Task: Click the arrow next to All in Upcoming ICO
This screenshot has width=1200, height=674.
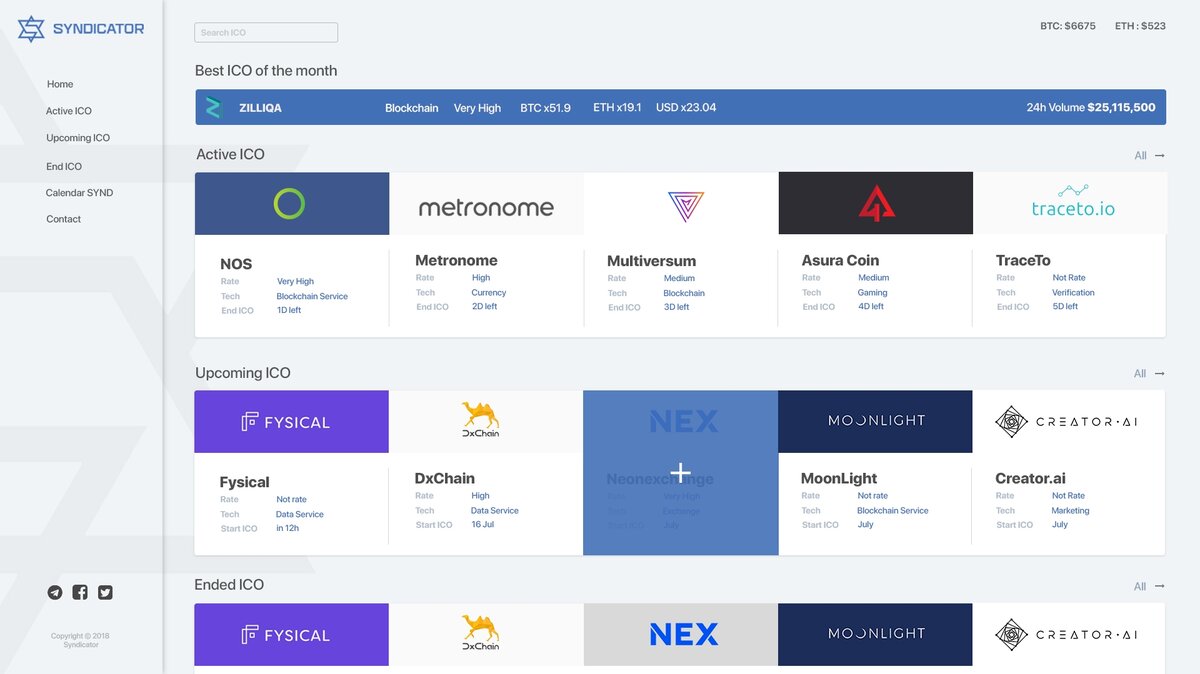Action: tap(1160, 374)
